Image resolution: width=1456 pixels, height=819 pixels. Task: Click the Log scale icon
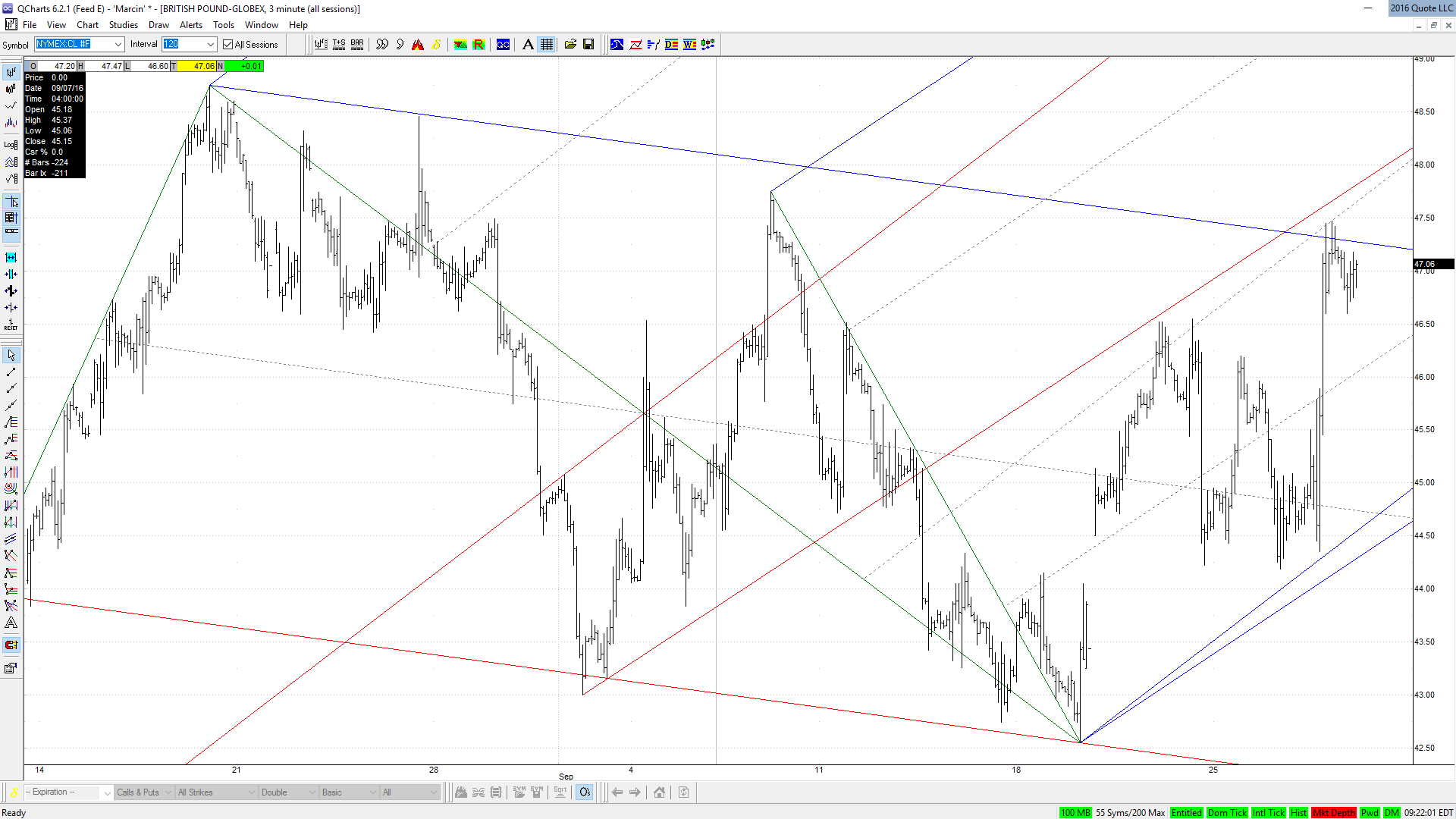coord(11,145)
